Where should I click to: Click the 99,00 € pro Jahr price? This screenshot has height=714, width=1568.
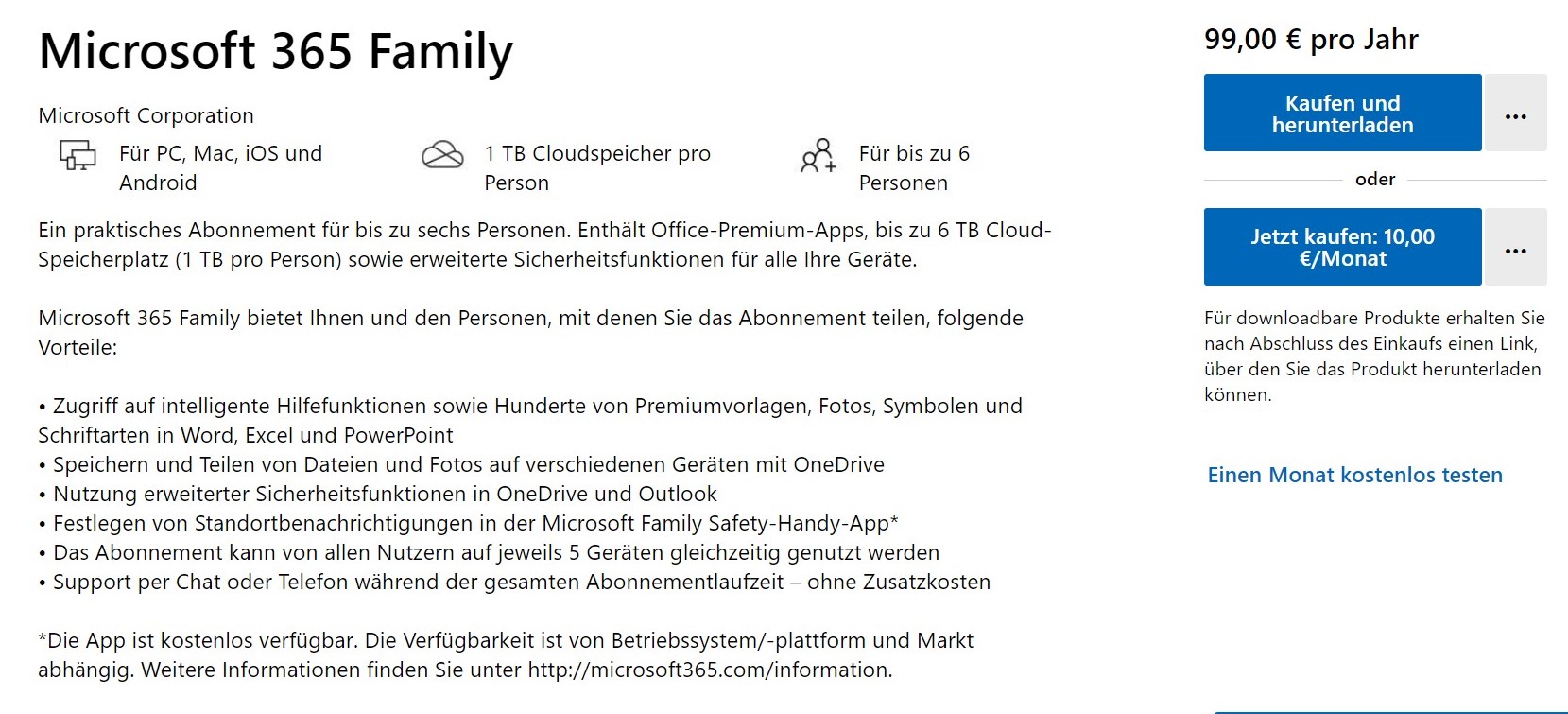pos(1311,40)
